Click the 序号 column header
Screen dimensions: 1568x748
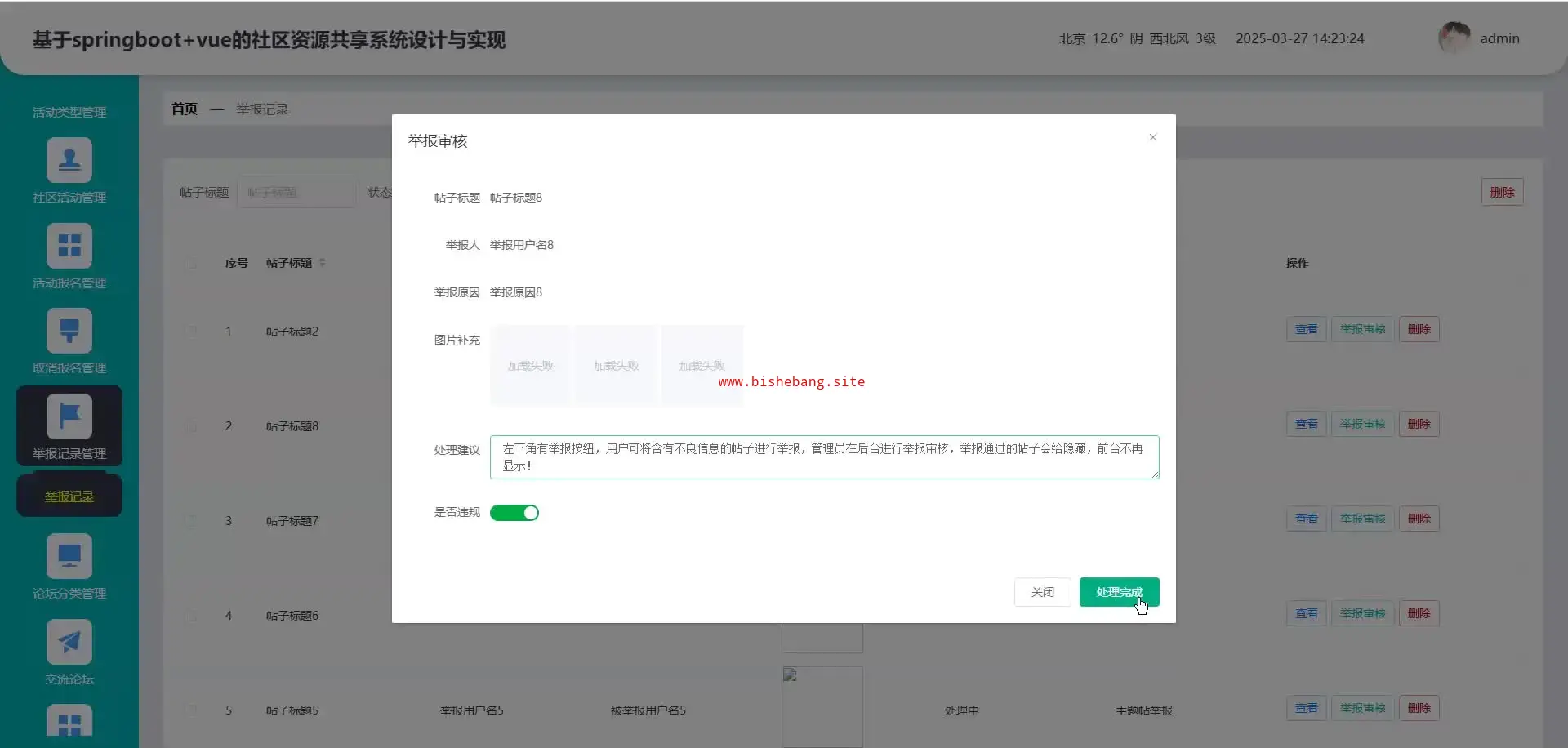tap(237, 263)
